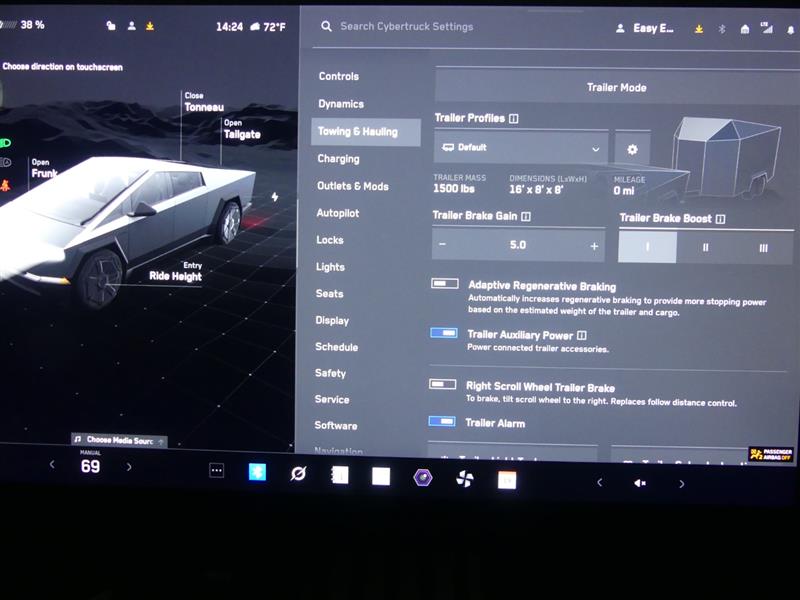
Task: Tap Entry Ride Height label
Action: (x=176, y=272)
